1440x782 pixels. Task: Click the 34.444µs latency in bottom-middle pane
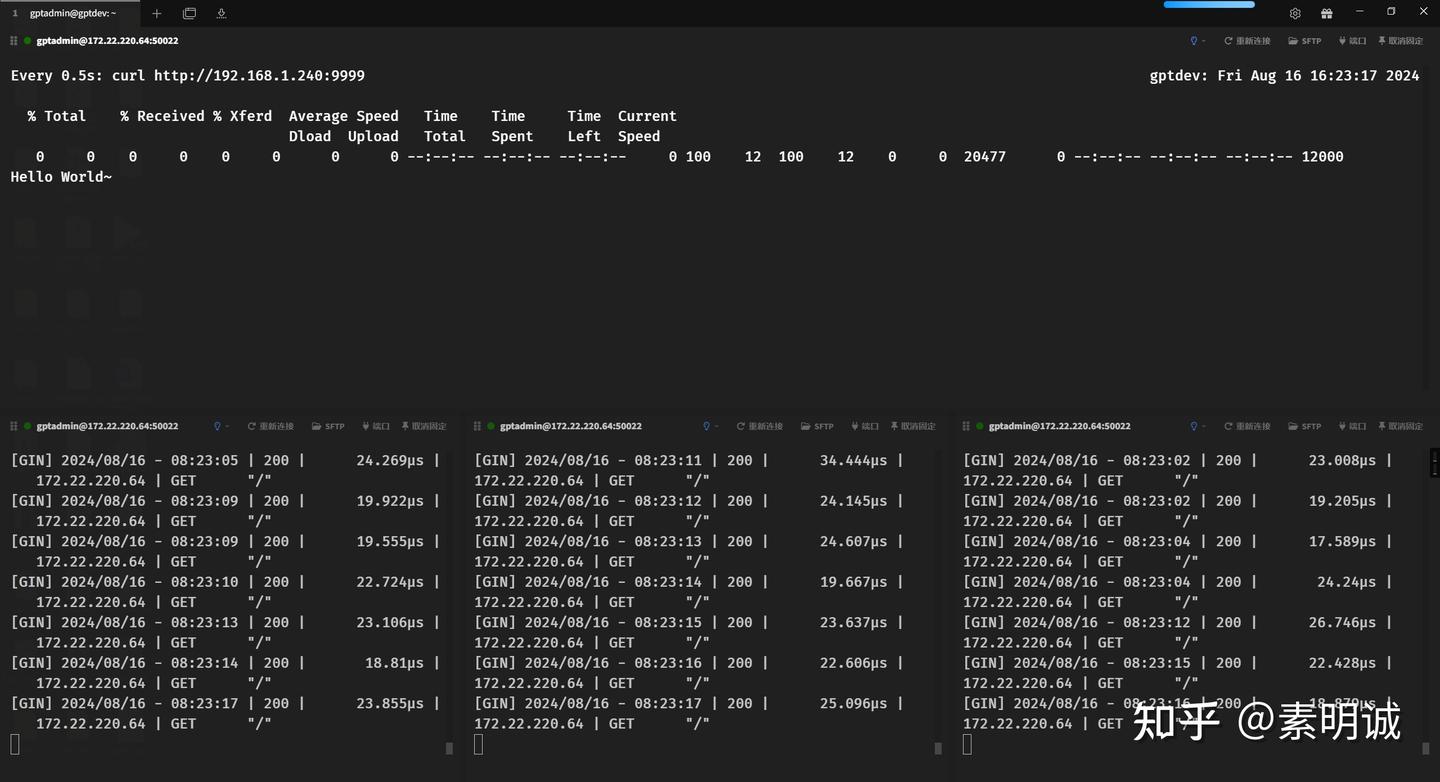853,461
